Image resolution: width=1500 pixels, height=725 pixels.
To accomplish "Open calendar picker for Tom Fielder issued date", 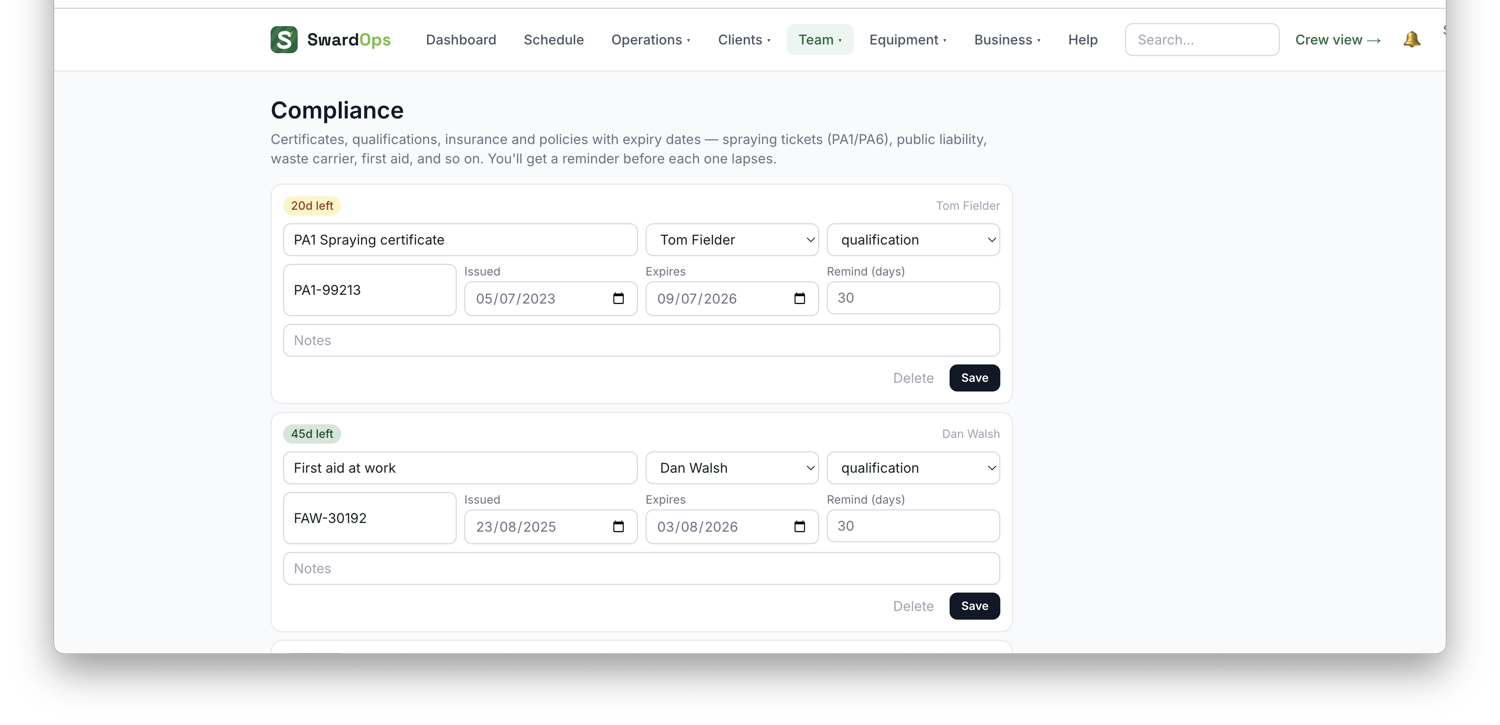I will 618,299.
